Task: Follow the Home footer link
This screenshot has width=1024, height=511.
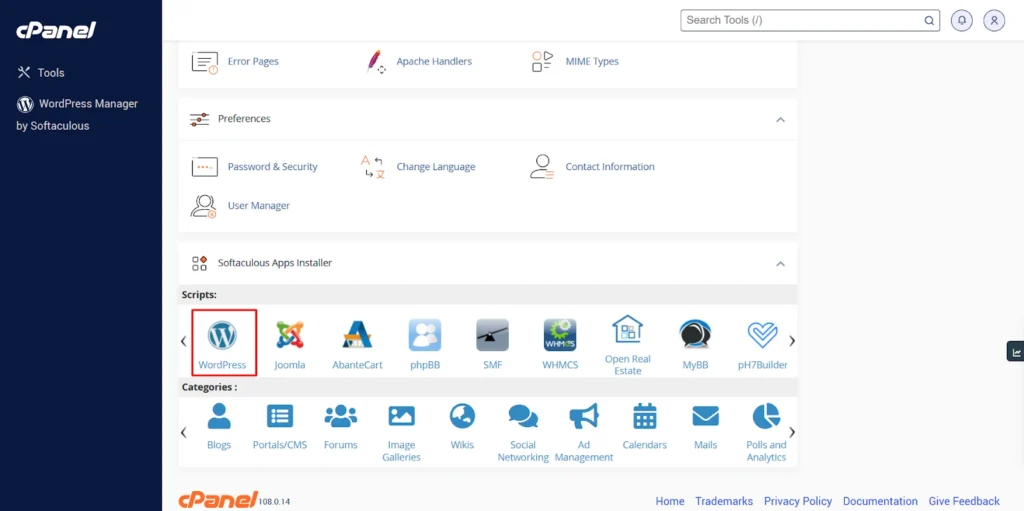Action: (670, 501)
